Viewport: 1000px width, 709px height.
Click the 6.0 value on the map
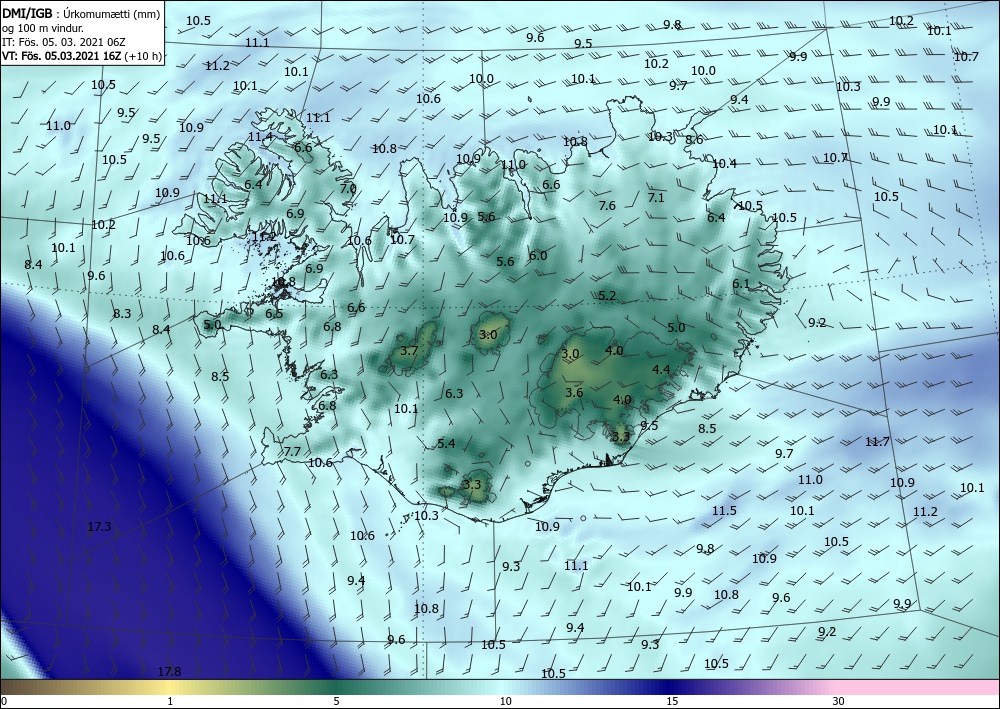pos(538,256)
